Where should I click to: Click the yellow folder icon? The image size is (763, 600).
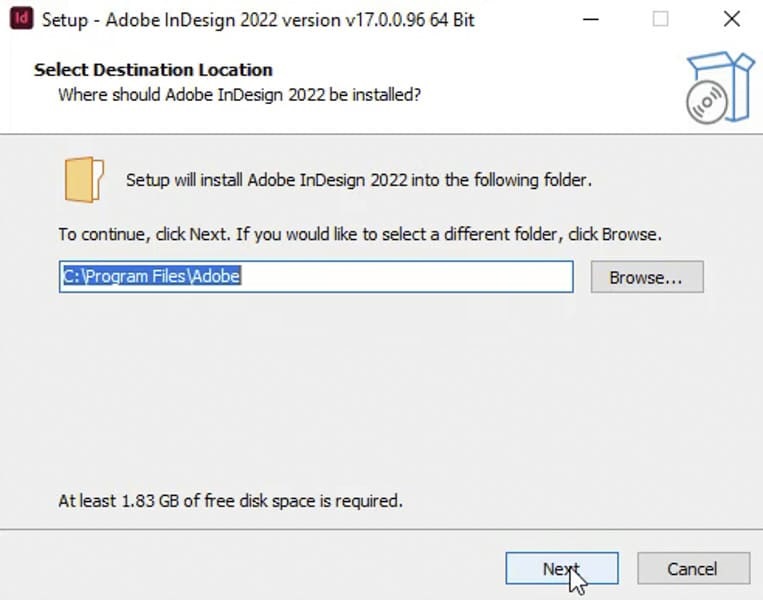(84, 180)
